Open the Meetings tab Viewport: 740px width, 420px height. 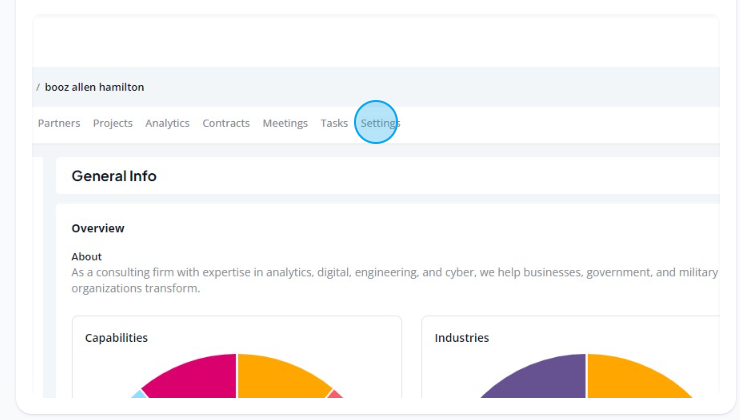tap(285, 123)
